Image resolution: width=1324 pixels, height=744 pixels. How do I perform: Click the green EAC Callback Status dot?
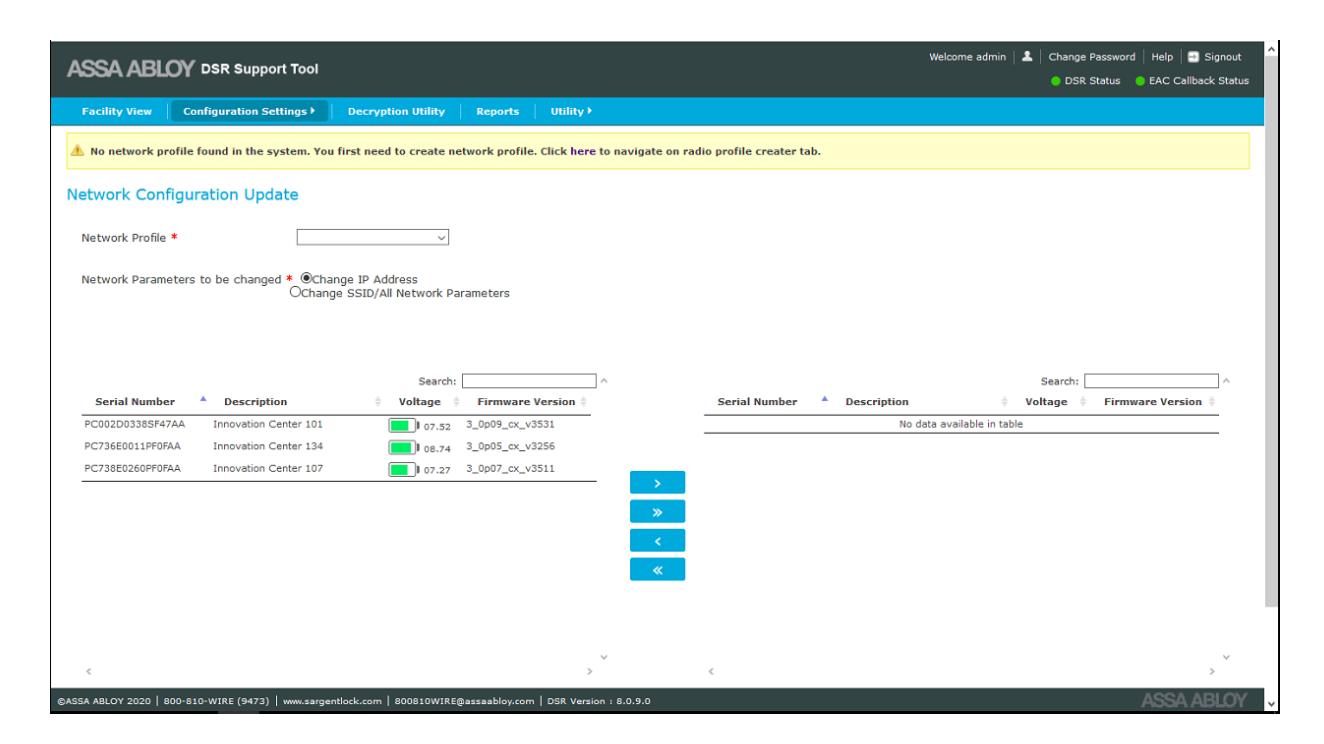pyautogui.click(x=1141, y=81)
